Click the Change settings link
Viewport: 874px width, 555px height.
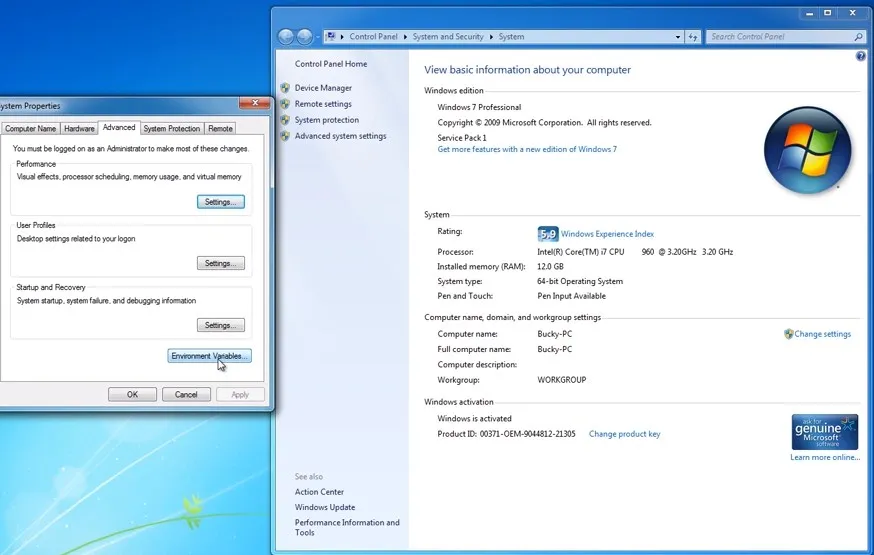pos(823,334)
